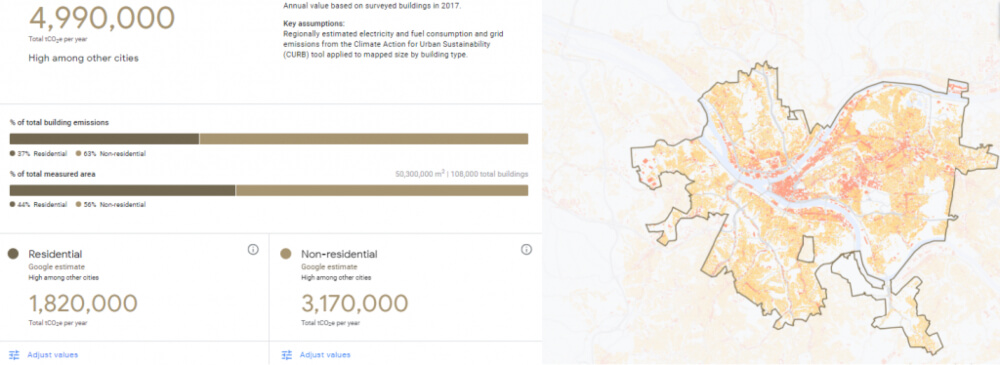The image size is (1000, 365).
Task: Select the 44% Residential area legend dot
Action: point(12,205)
